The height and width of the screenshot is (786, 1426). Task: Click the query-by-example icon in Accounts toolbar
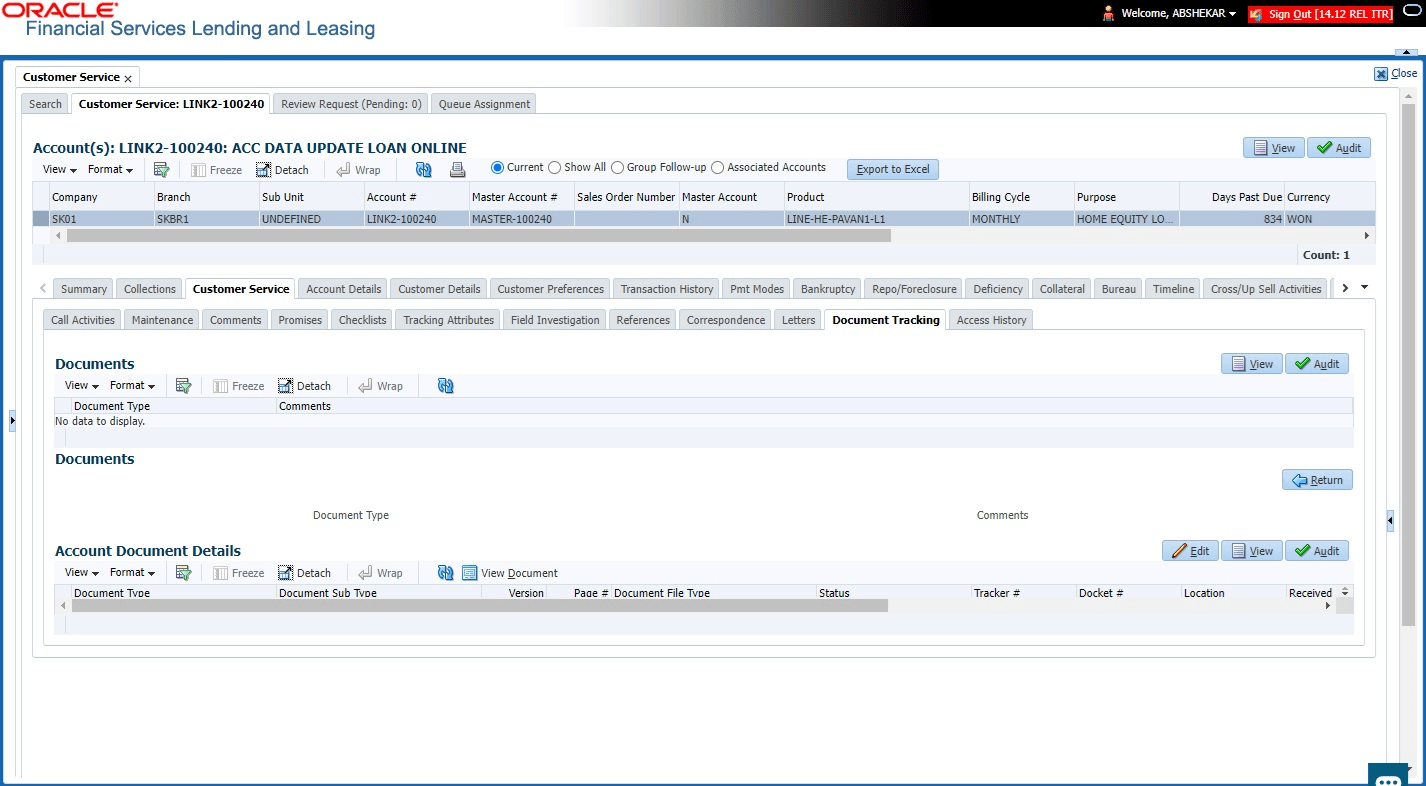(162, 169)
